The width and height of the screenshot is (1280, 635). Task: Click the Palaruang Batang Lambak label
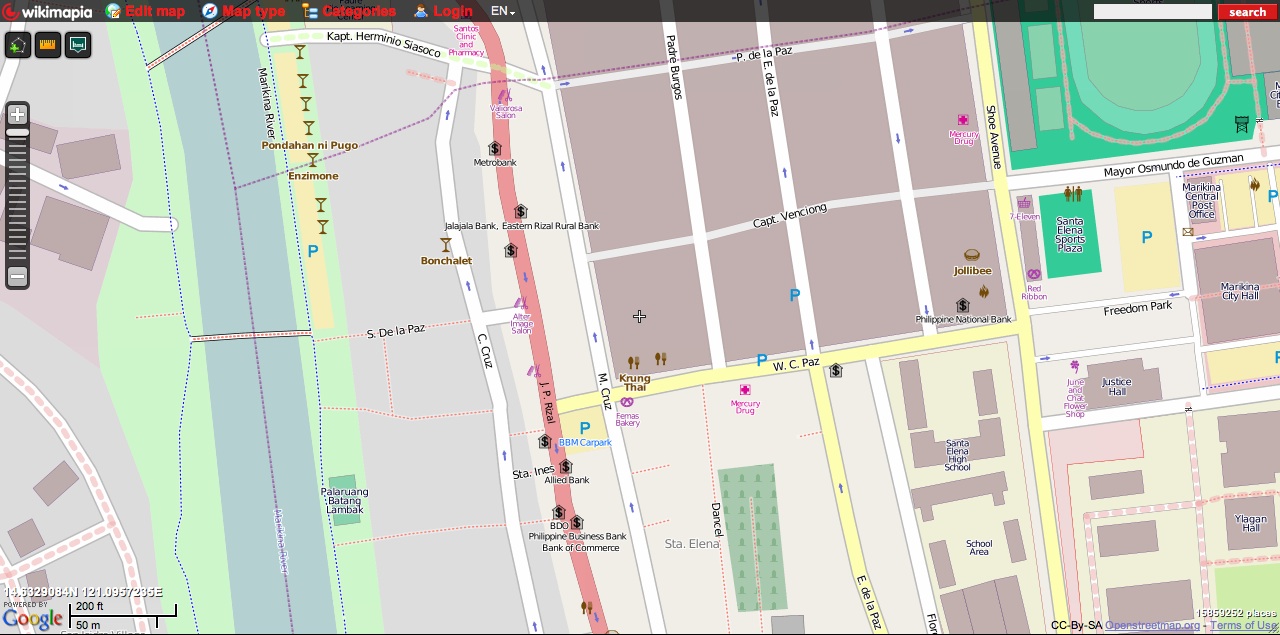[345, 501]
